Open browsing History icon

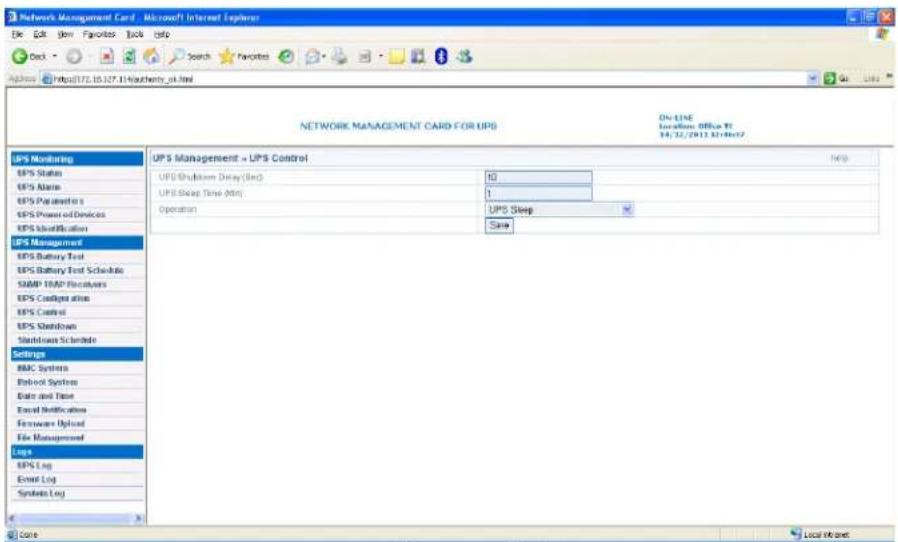click(x=286, y=56)
